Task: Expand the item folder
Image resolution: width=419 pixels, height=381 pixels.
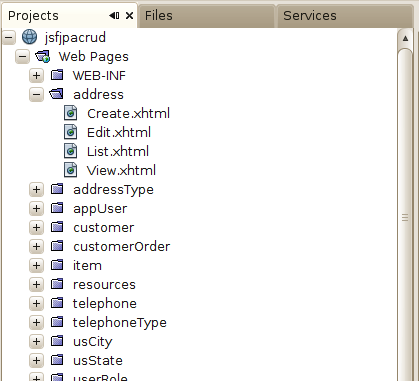Action: coord(36,265)
